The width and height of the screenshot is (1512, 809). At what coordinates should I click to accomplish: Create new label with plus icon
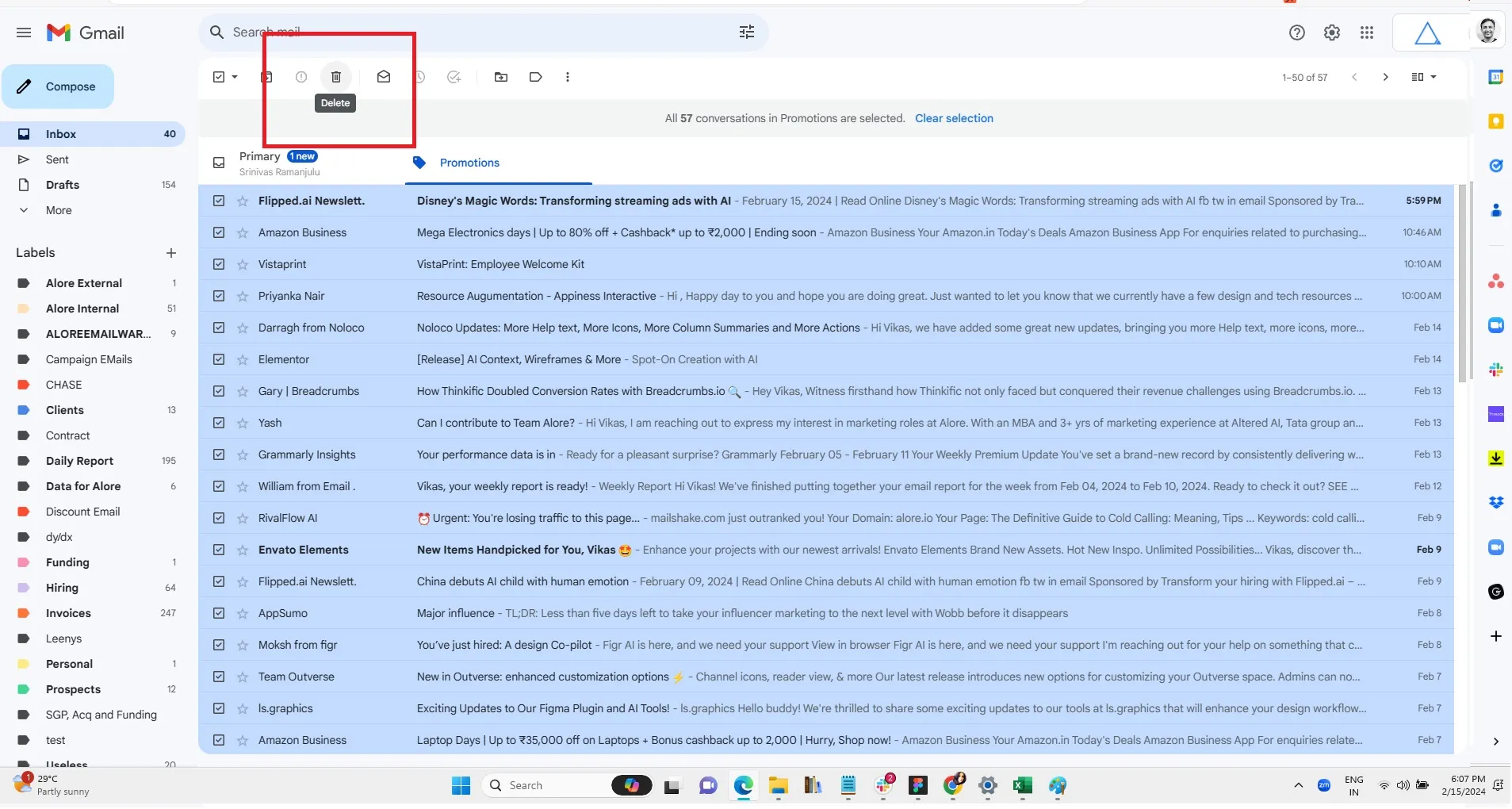170,253
